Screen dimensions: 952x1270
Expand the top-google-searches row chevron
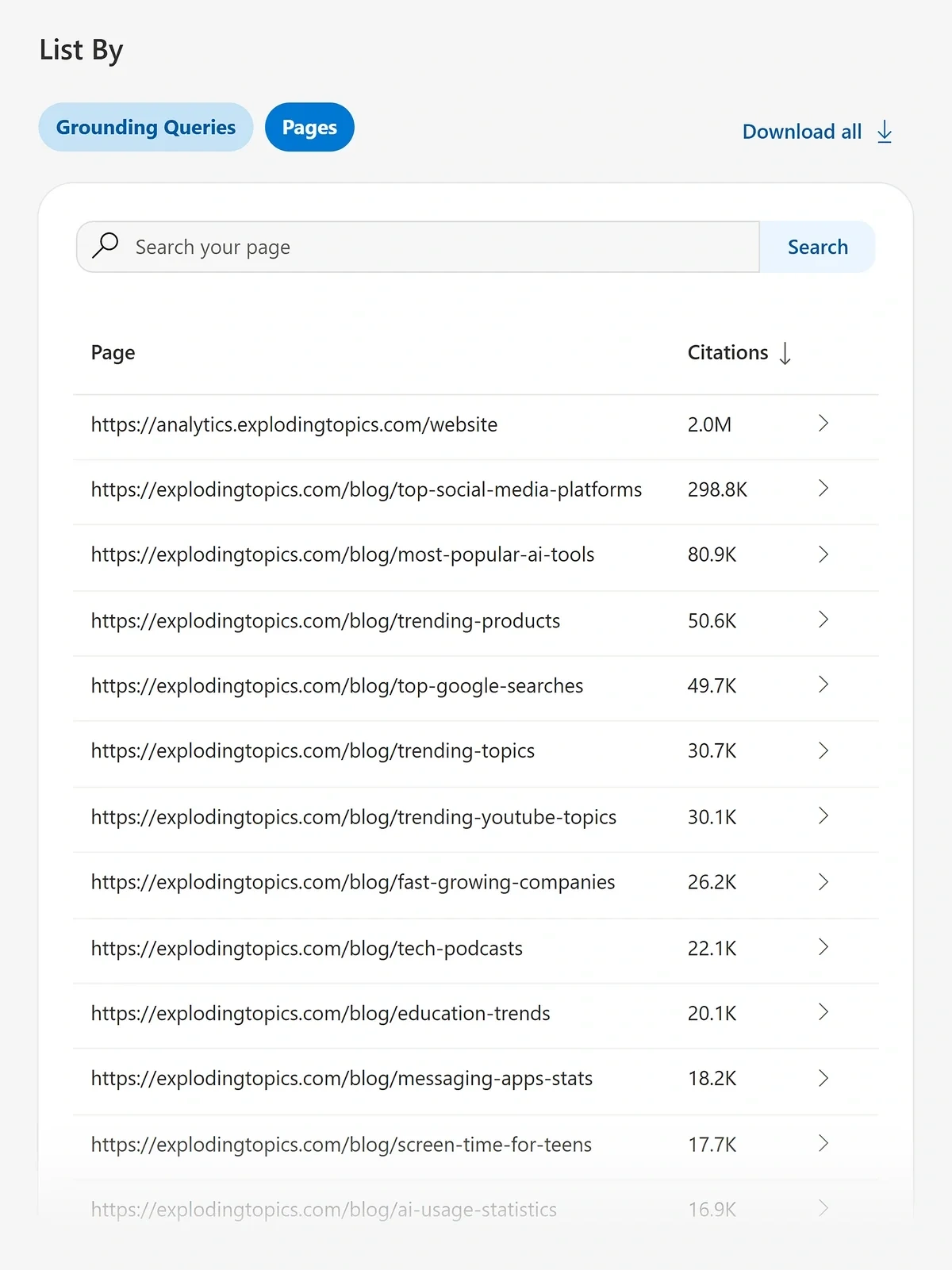[x=823, y=685]
